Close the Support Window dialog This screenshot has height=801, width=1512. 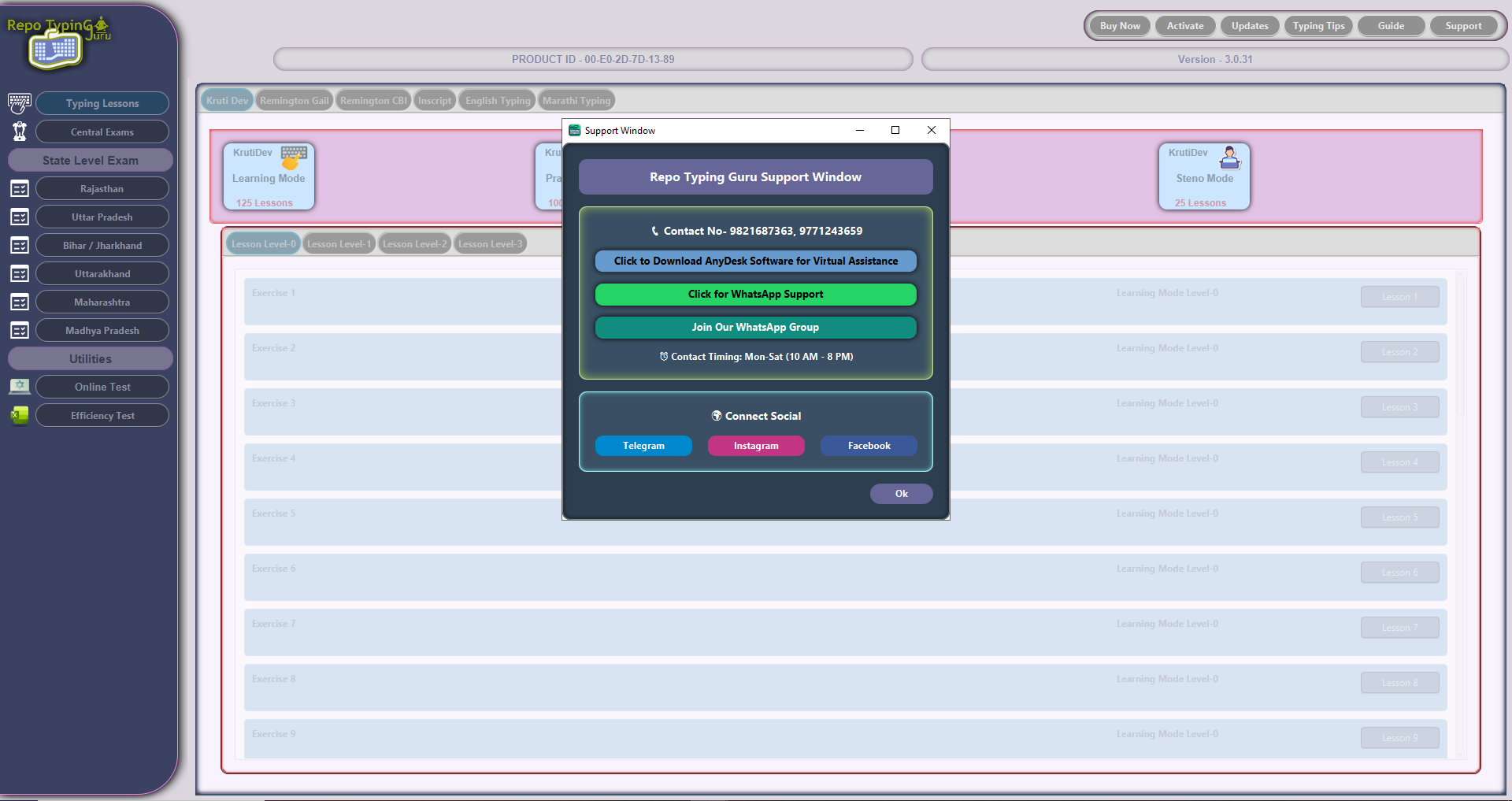(932, 130)
